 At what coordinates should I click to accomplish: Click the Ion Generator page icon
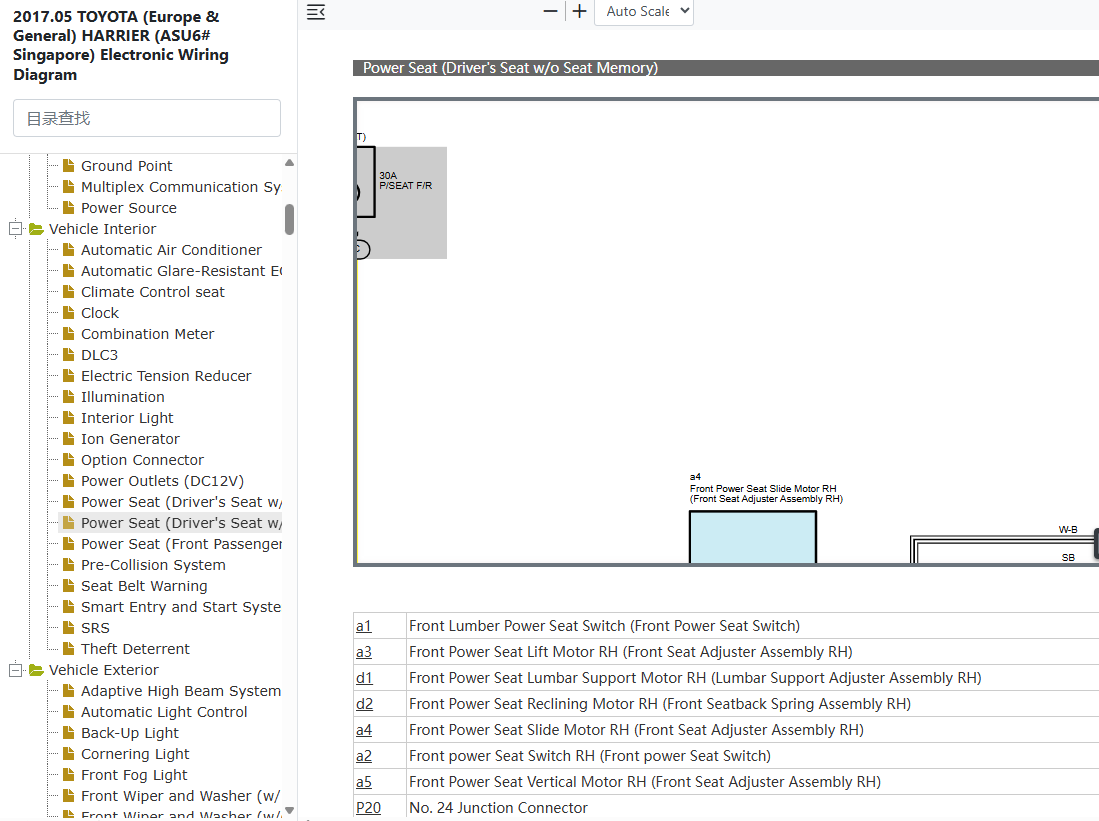[x=69, y=439]
